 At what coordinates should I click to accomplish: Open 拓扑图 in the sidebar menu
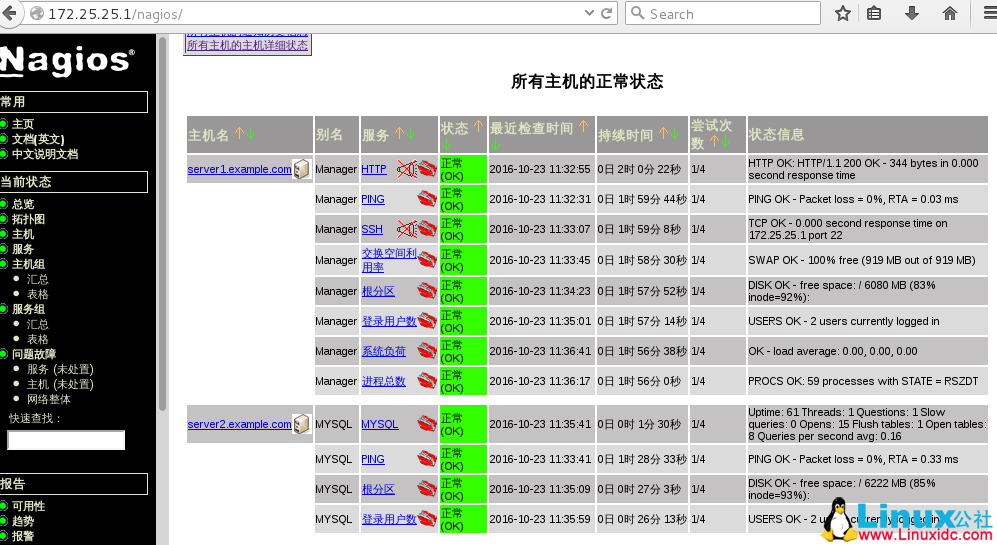(28, 219)
